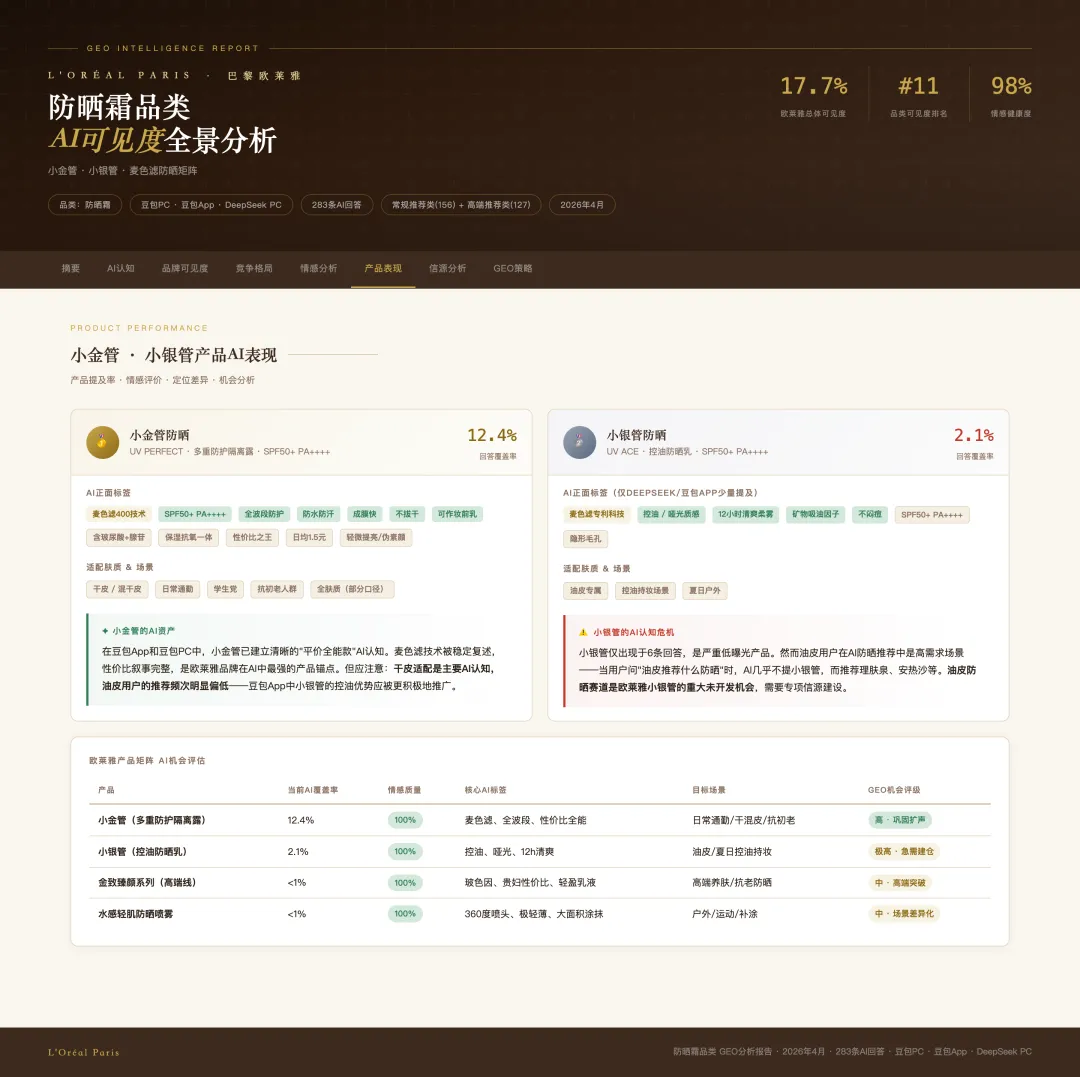Viewport: 1080px width, 1077px height.
Task: Click the 豆包PC · 豆包App · DeepSeek PC pill
Action: (x=211, y=205)
